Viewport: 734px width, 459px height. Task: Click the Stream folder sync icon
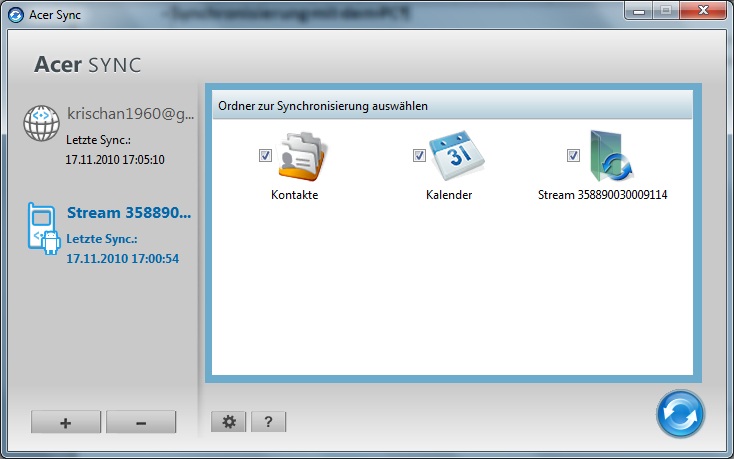tap(611, 156)
